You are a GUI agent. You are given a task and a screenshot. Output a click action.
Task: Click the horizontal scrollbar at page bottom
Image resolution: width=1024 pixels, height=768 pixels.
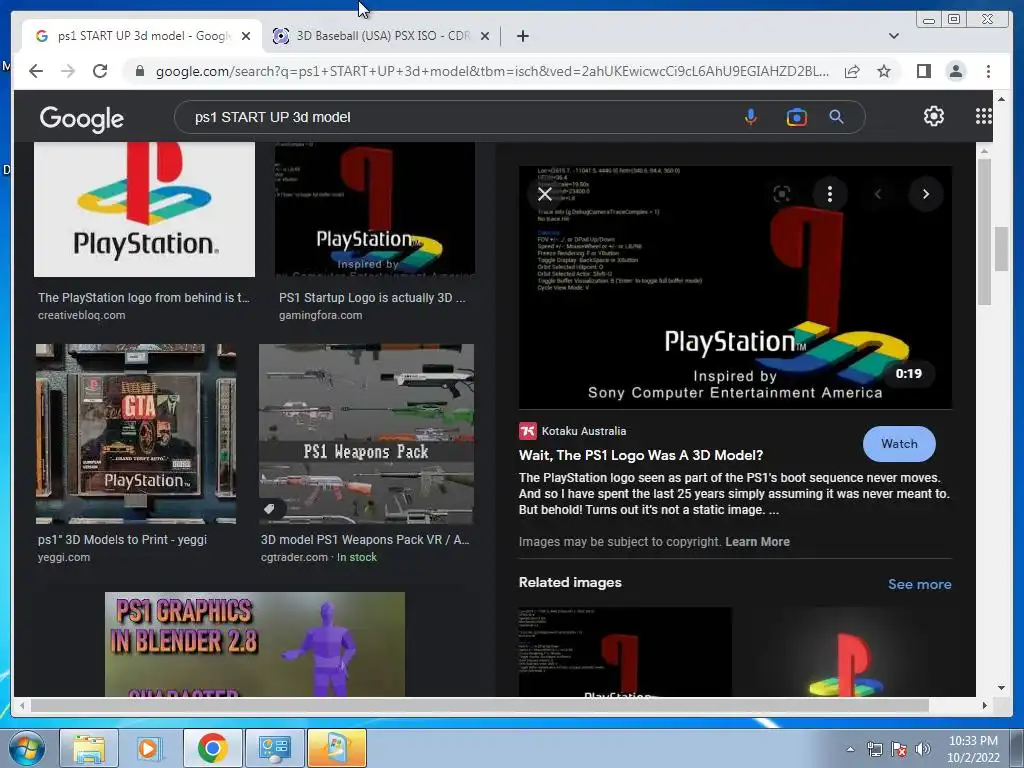pyautogui.click(x=480, y=705)
